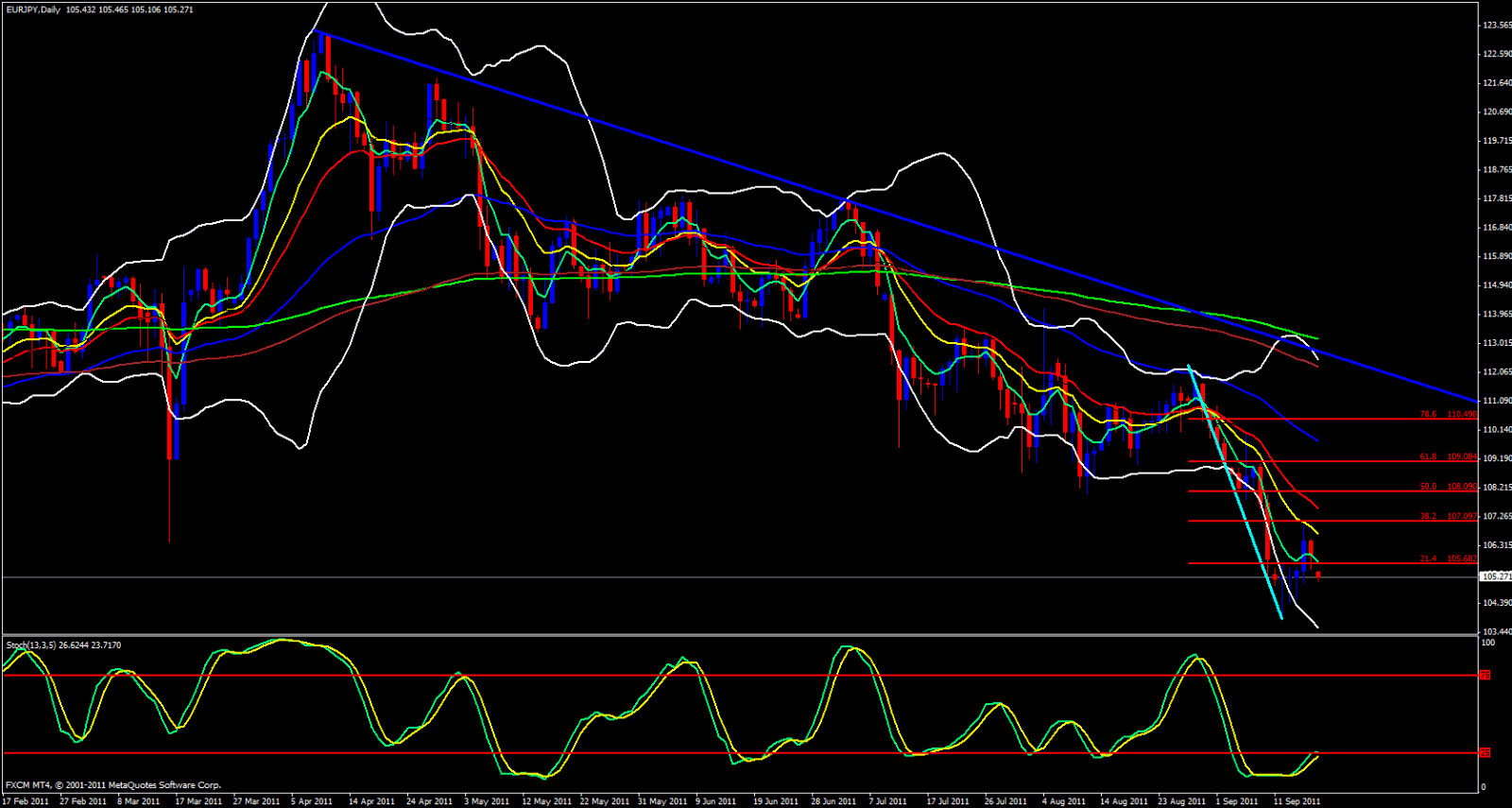Select the 38.2 Fibonacci level label
The image size is (1512, 808).
1428,516
